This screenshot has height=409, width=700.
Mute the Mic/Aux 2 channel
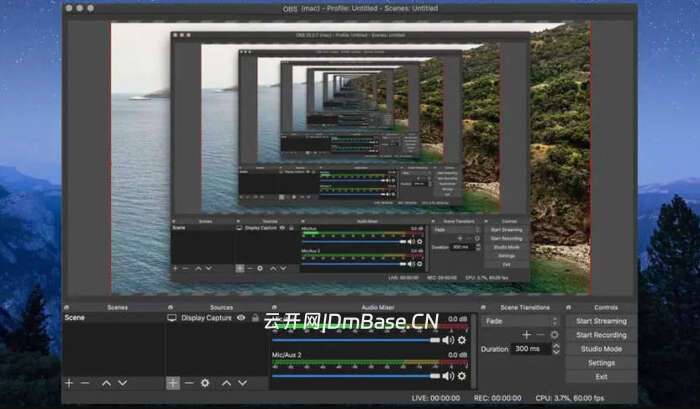pos(448,376)
